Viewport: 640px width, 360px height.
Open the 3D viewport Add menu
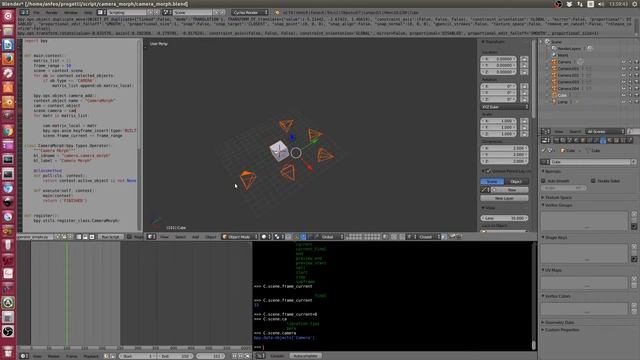(196, 236)
